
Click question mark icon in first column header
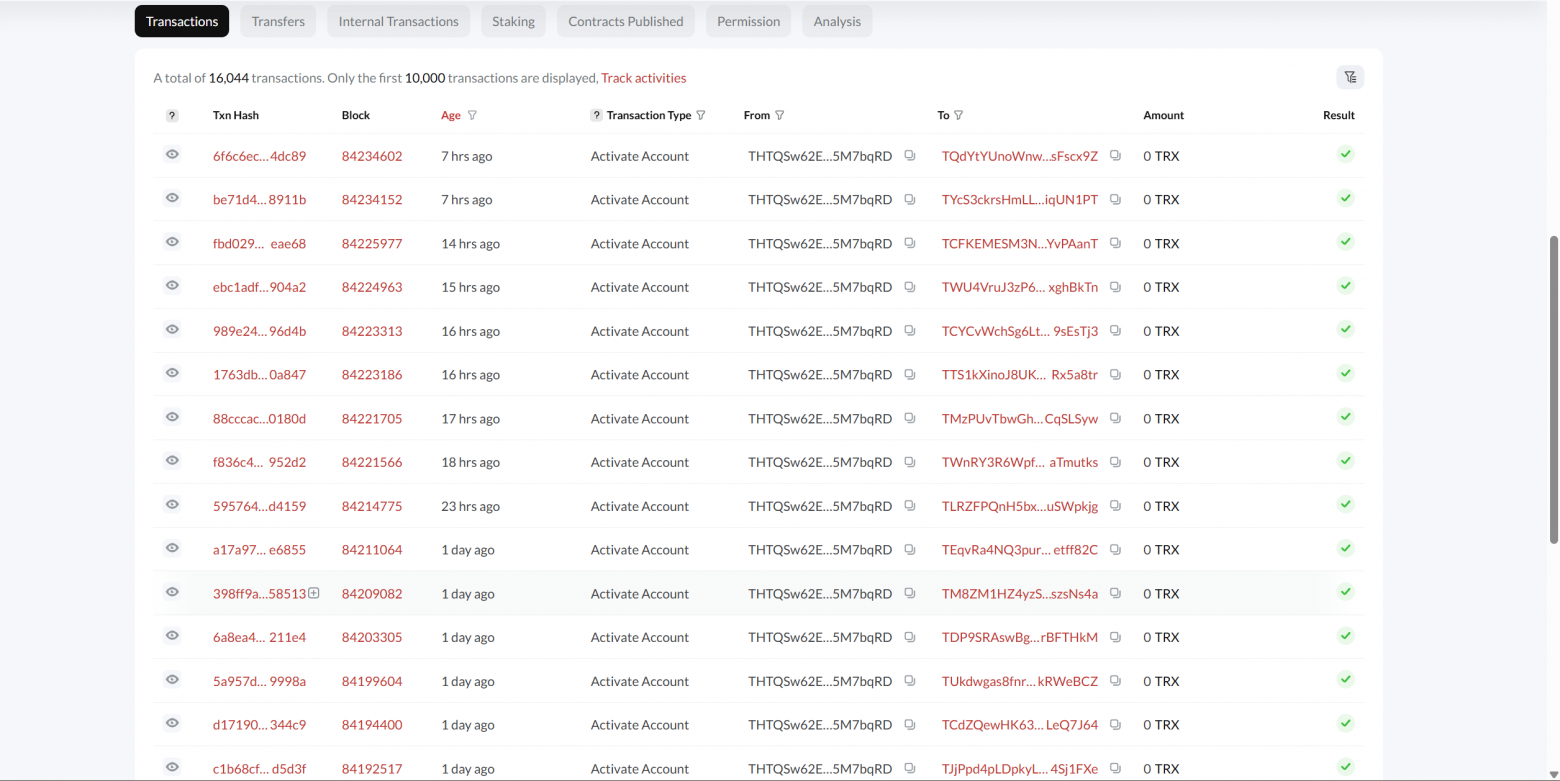172,116
